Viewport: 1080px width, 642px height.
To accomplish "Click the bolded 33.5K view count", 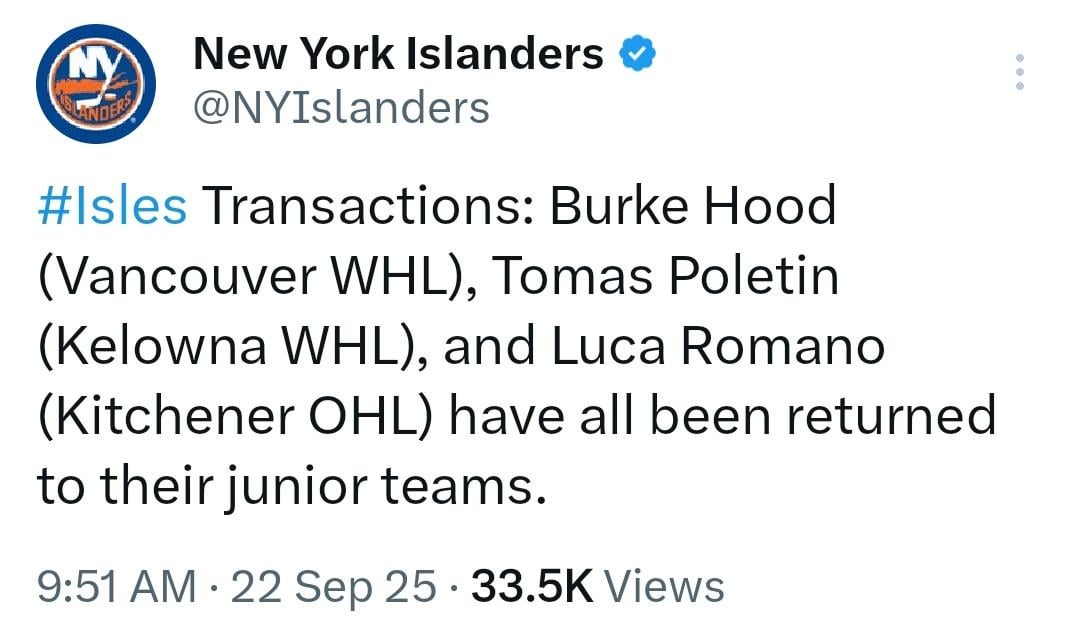I will (x=530, y=587).
